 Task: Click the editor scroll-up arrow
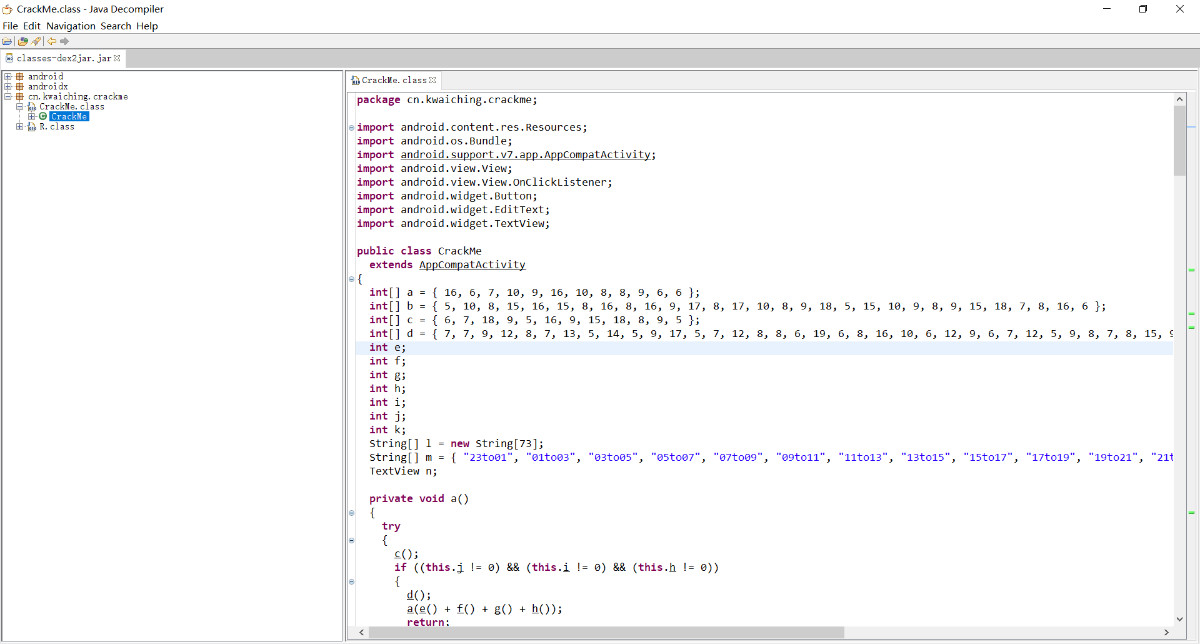tap(1180, 98)
